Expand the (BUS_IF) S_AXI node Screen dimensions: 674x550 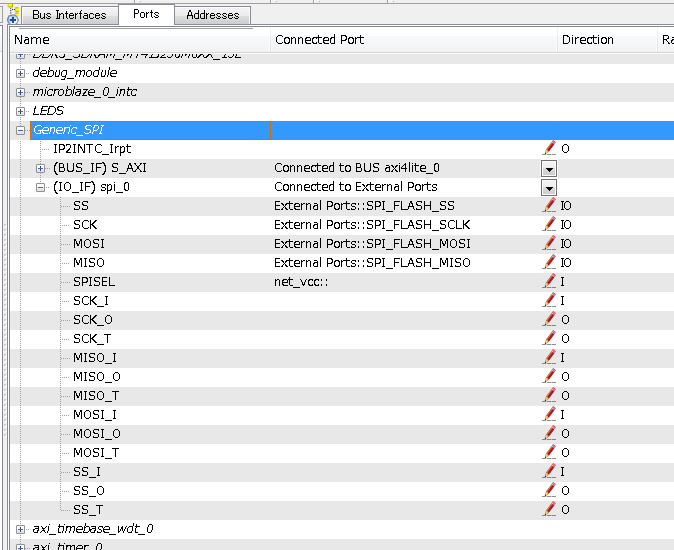click(41, 168)
